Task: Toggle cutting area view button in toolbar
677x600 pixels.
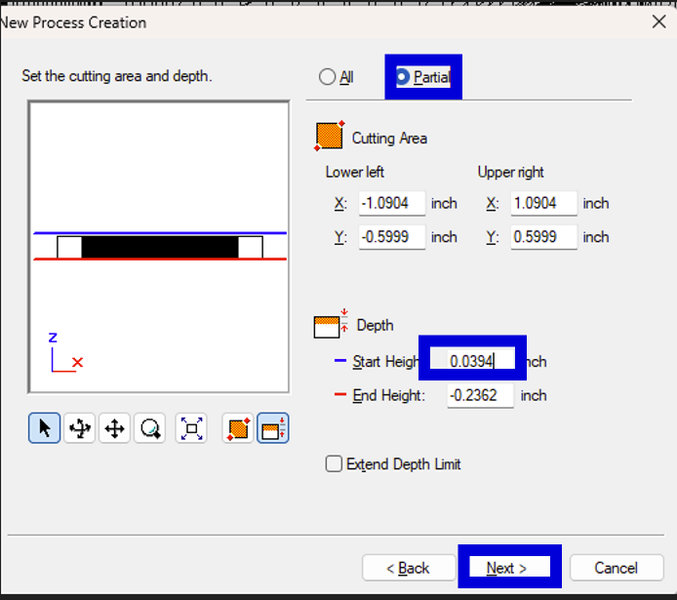Action: pyautogui.click(x=238, y=428)
